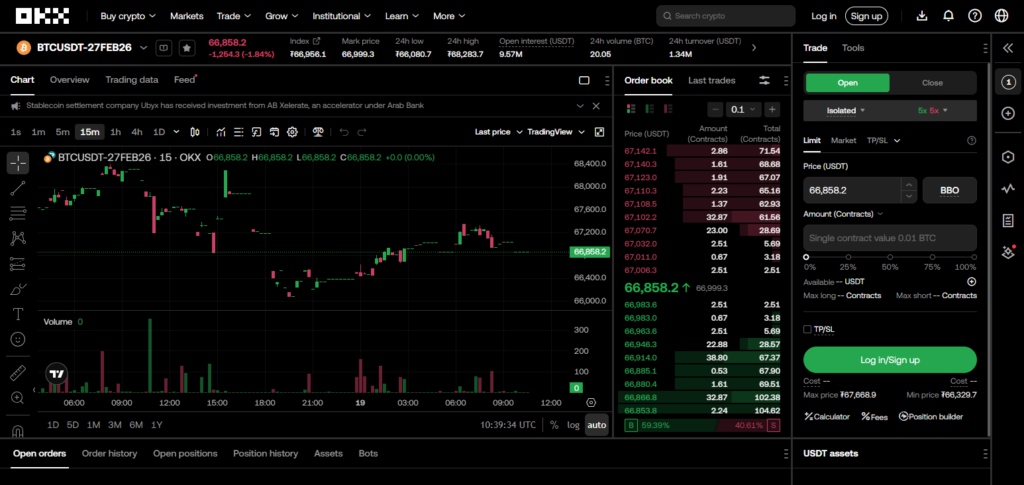The height and width of the screenshot is (485, 1024).
Task: Click the Price (USDT) input field
Action: pos(852,190)
